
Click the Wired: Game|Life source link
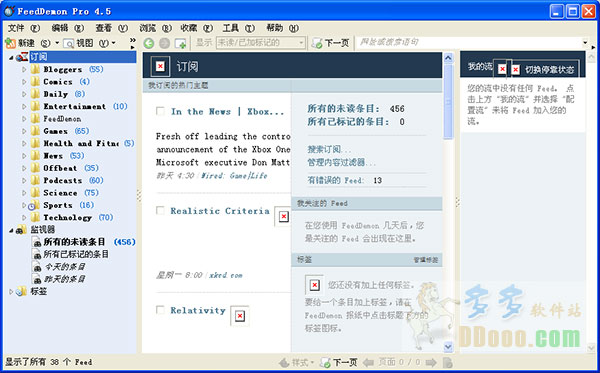(x=234, y=176)
